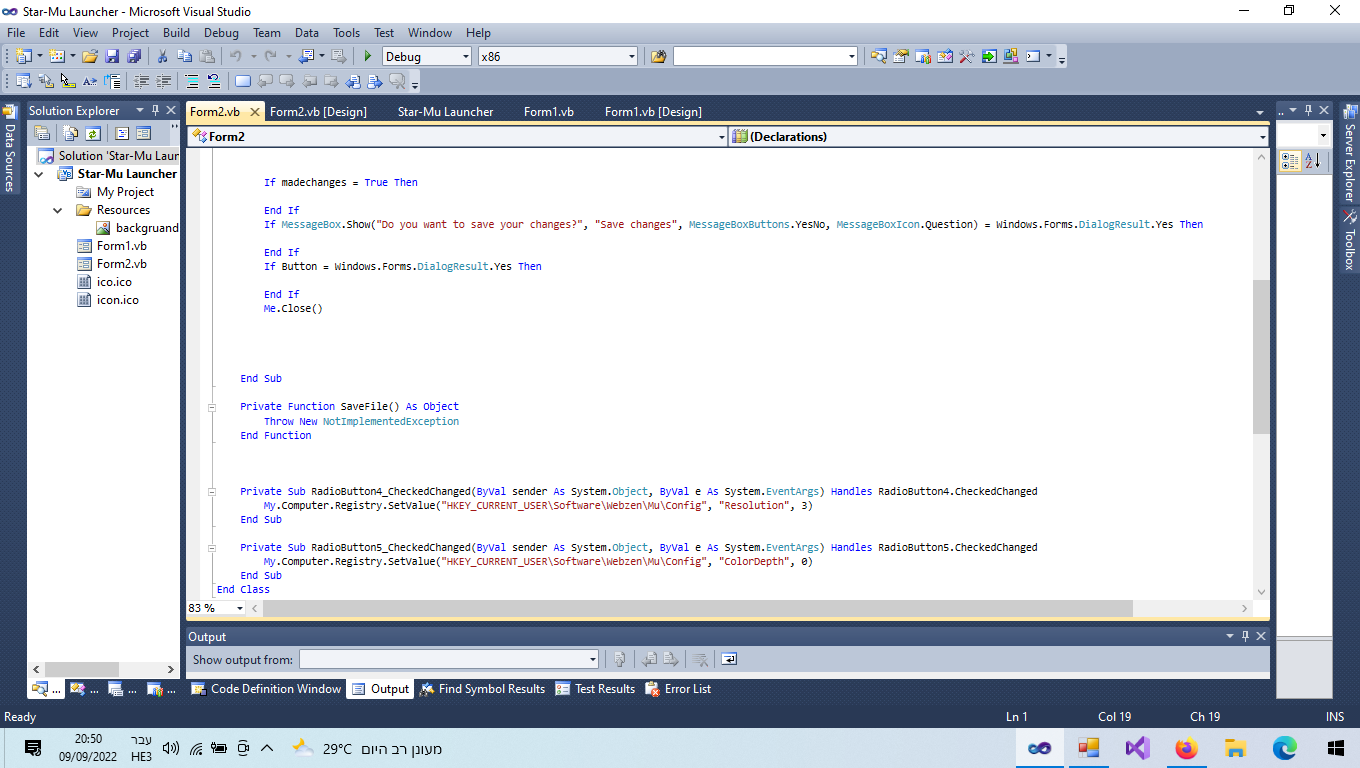1360x768 pixels.
Task: Collapse the Resources folder in Solution Explorer
Action: (x=58, y=210)
